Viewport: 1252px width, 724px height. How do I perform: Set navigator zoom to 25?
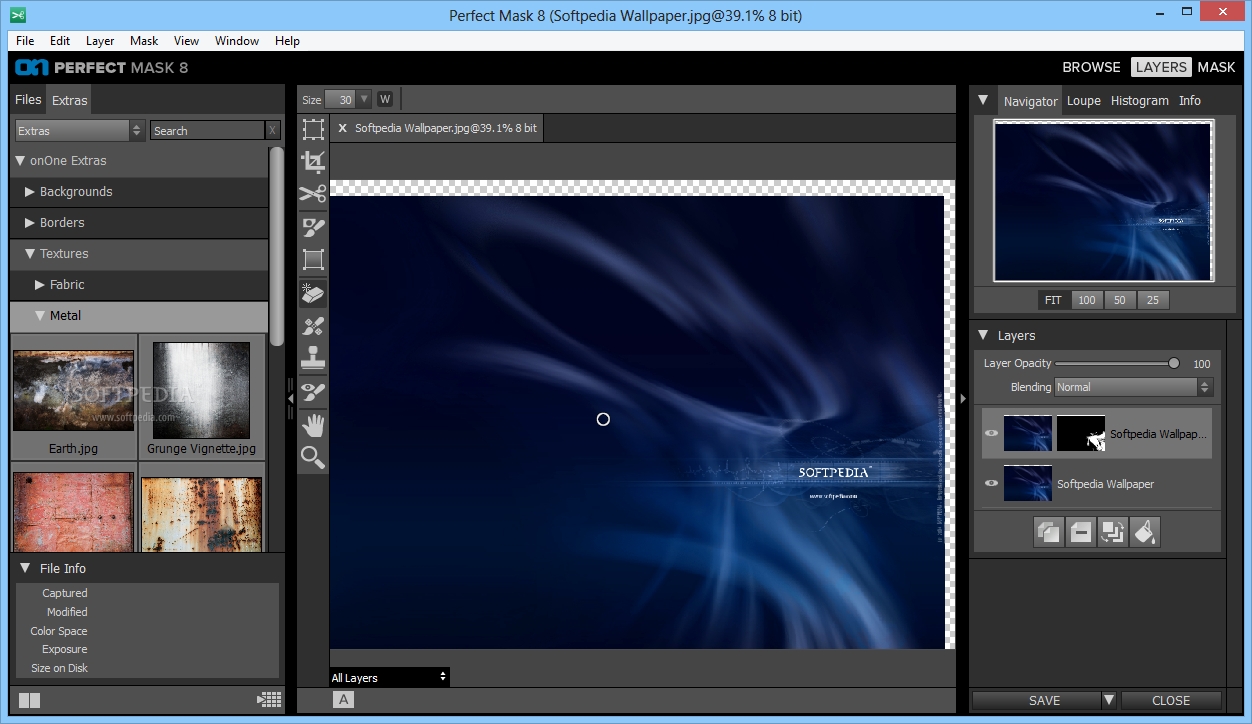[x=1153, y=300]
